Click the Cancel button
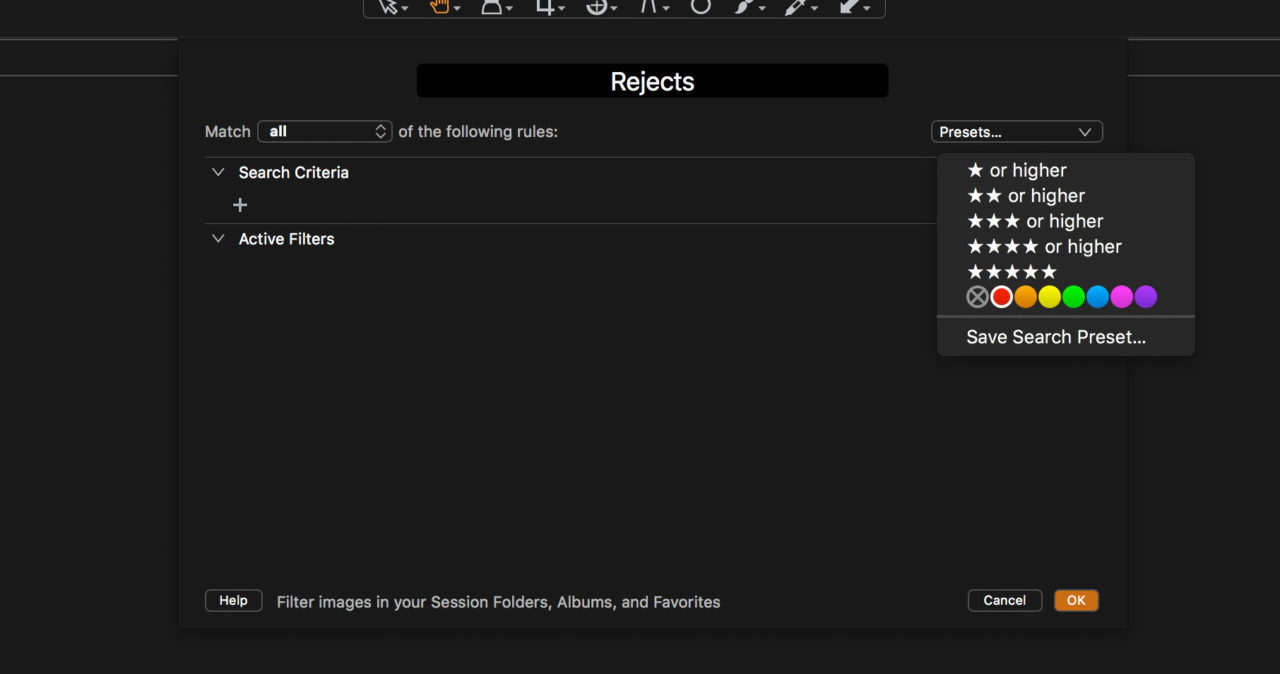Image resolution: width=1280 pixels, height=674 pixels. (1005, 600)
